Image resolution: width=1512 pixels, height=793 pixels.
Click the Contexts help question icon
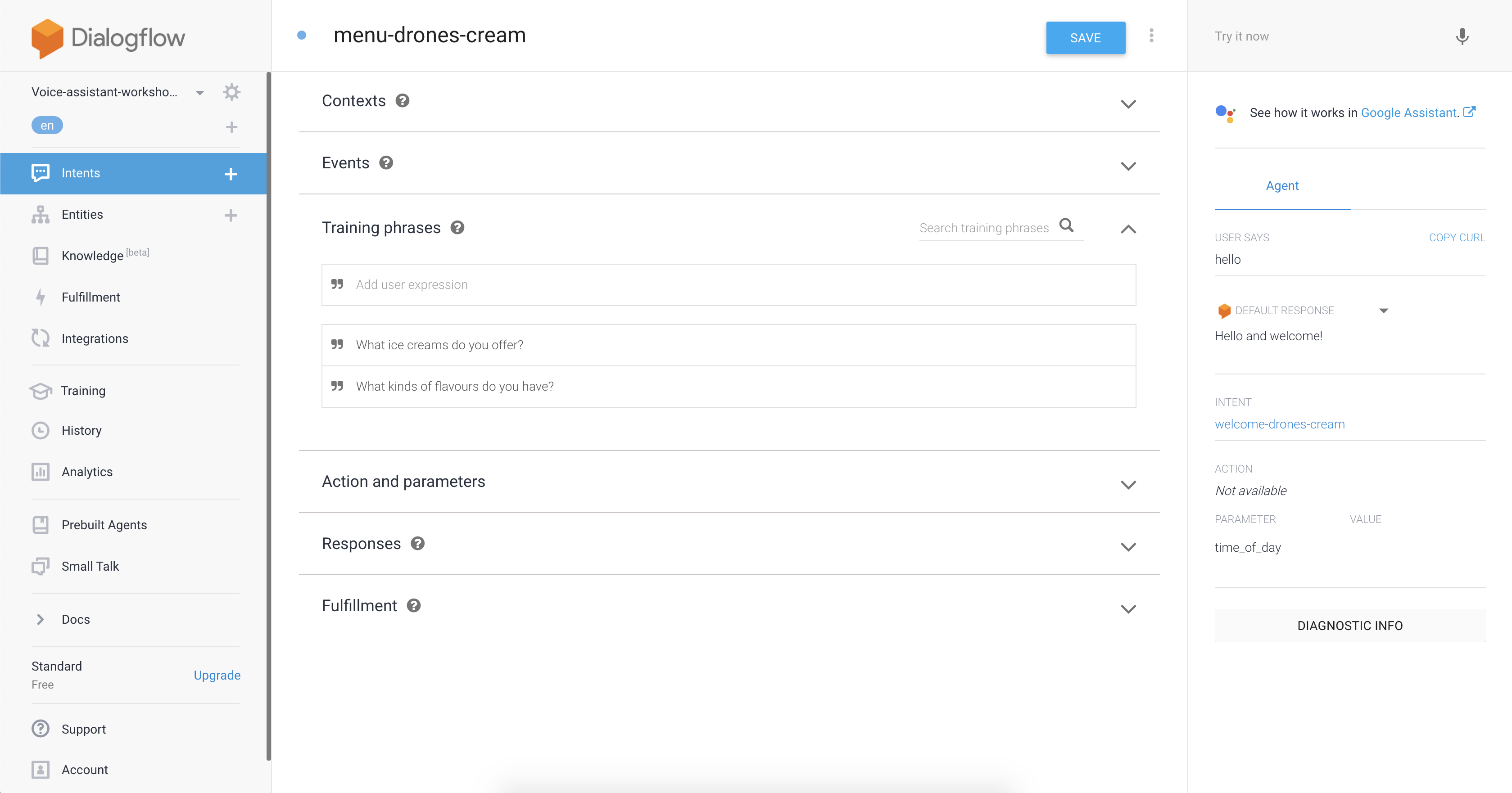[x=403, y=101]
